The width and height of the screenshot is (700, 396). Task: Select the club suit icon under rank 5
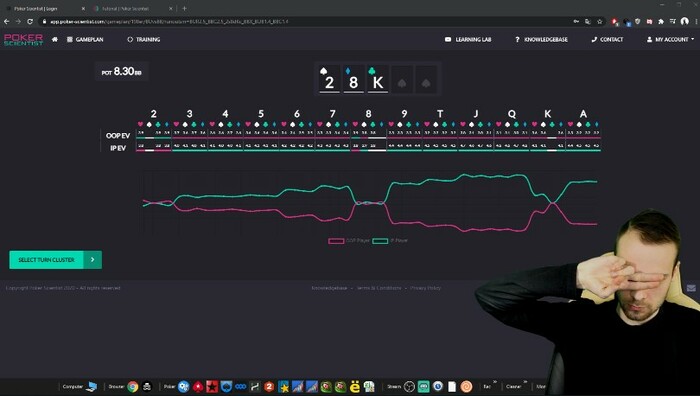tap(266, 124)
